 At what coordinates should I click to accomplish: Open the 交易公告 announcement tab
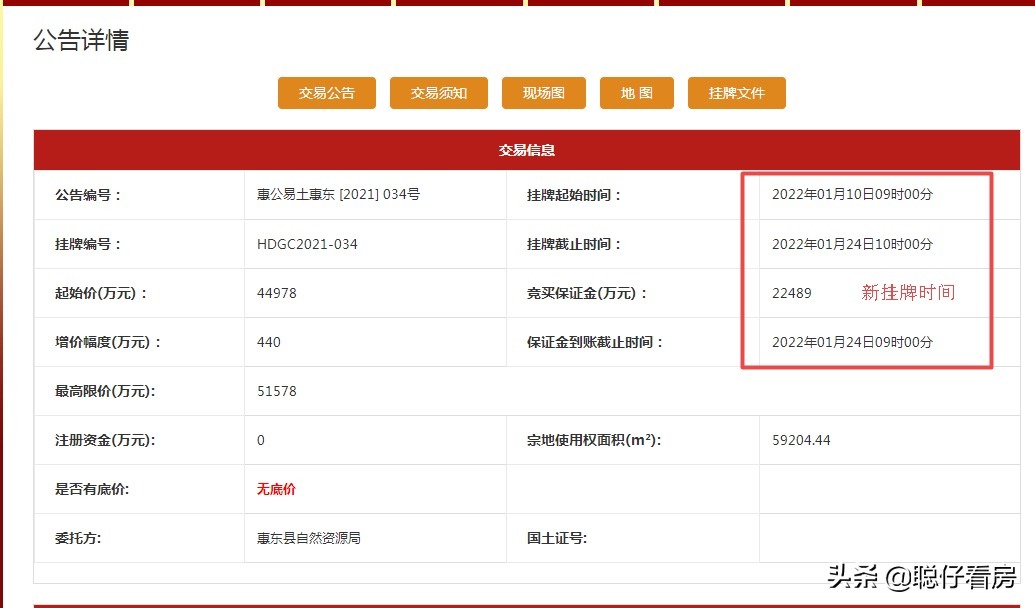pos(326,92)
